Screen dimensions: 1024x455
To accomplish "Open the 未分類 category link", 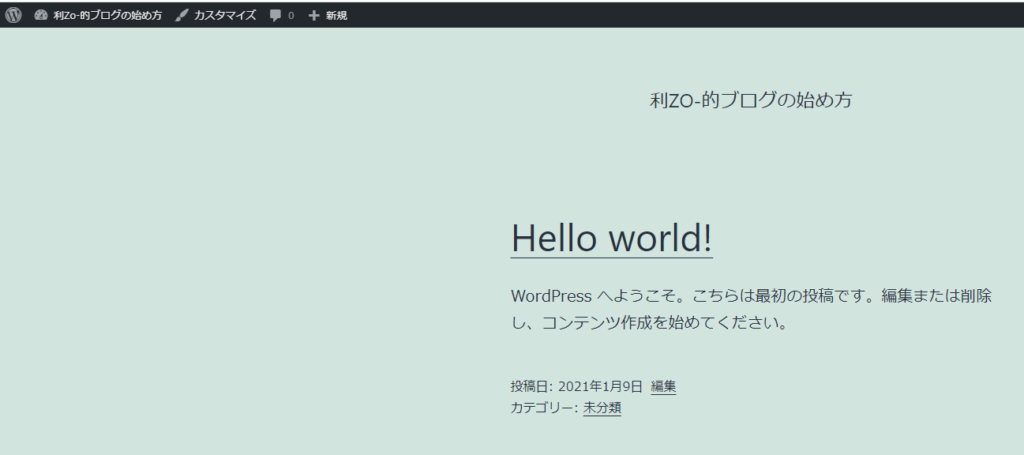I will coord(602,408).
